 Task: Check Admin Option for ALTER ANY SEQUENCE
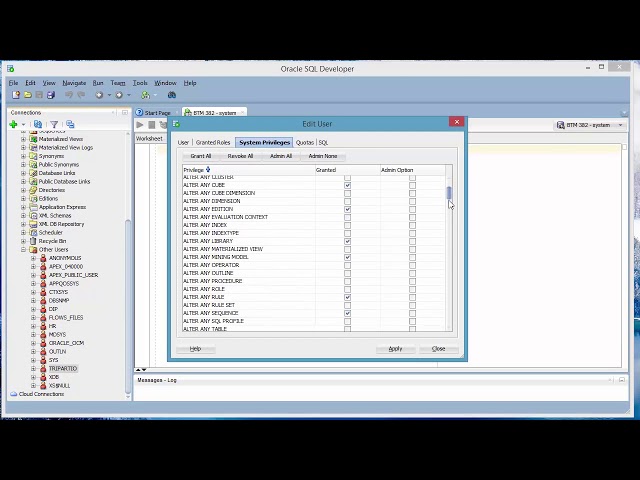tap(413, 313)
